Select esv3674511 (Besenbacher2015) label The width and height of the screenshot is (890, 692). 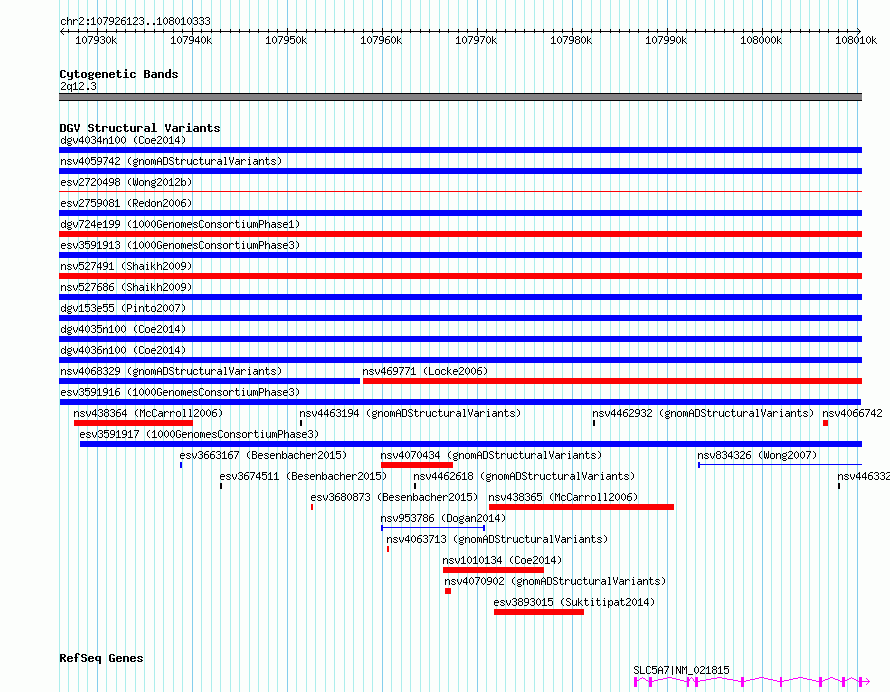pos(303,476)
